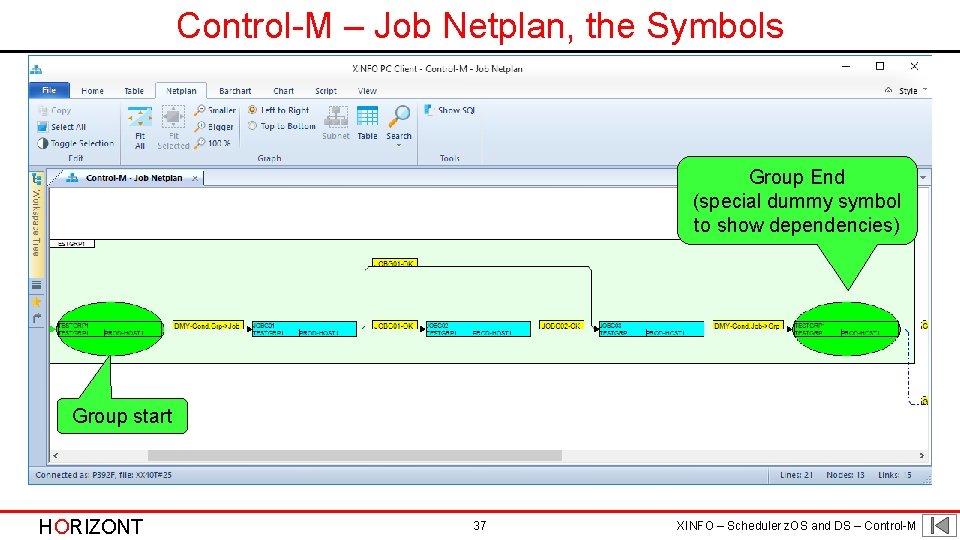Click the horizontal scrollbar thumb
Viewport: 960px width, 540px height.
(355, 456)
